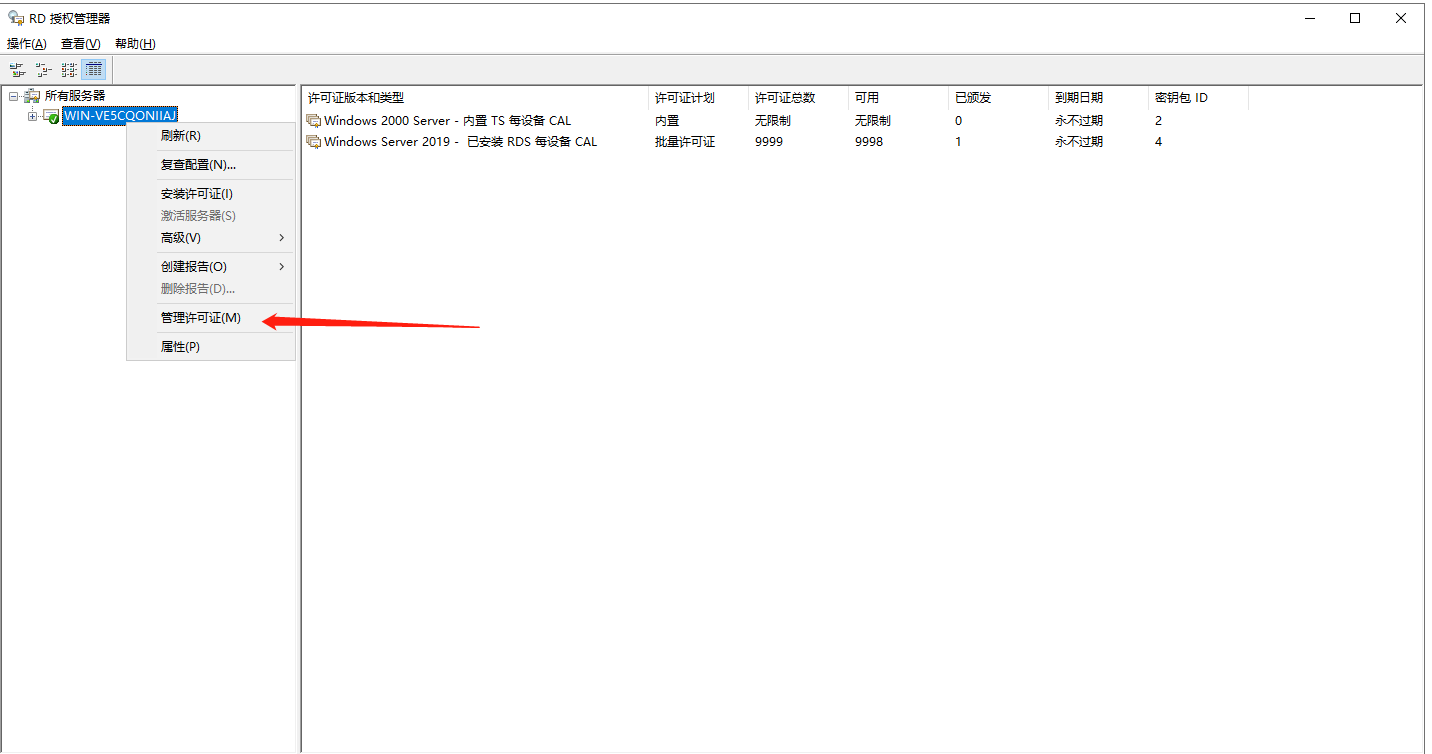This screenshot has width=1432, height=754.
Task: Maximize the RD 授权管理器 window
Action: (1355, 18)
